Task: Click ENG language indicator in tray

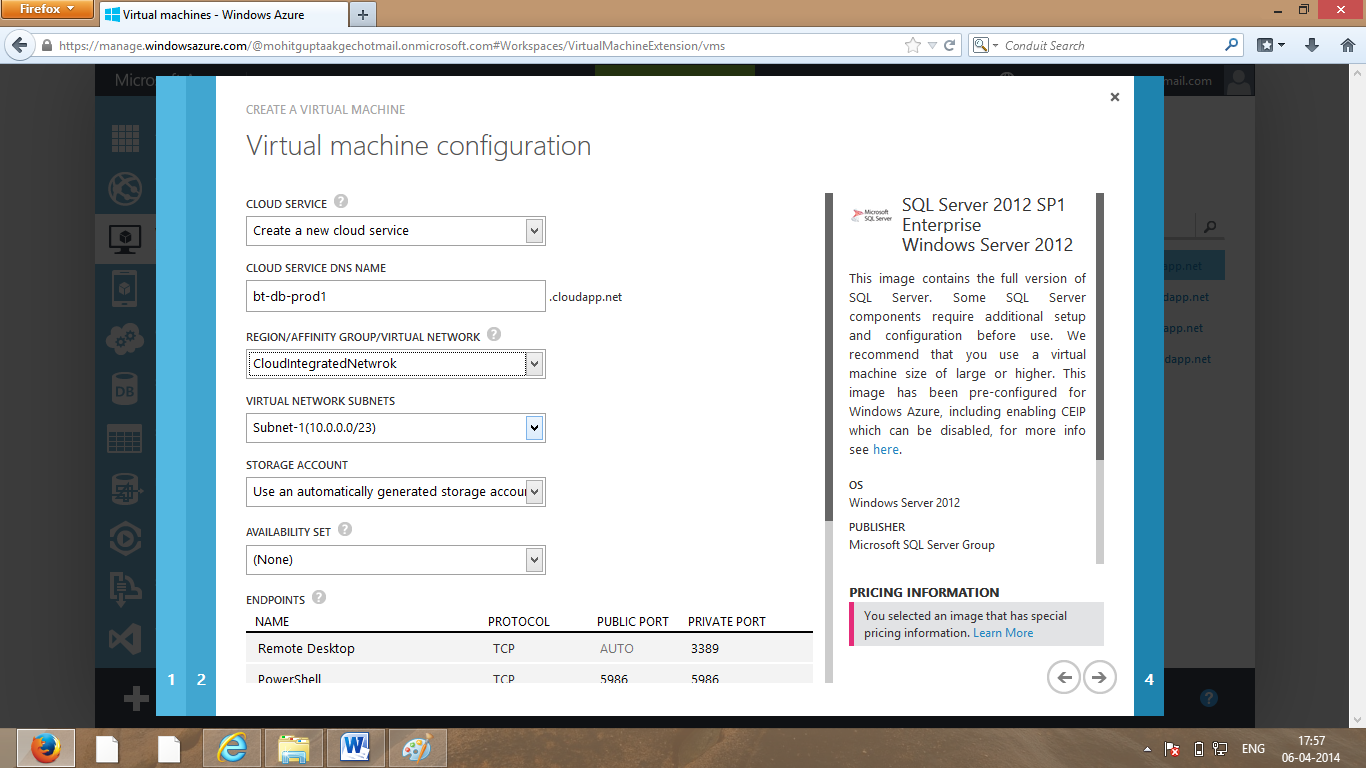Action: coord(1253,749)
